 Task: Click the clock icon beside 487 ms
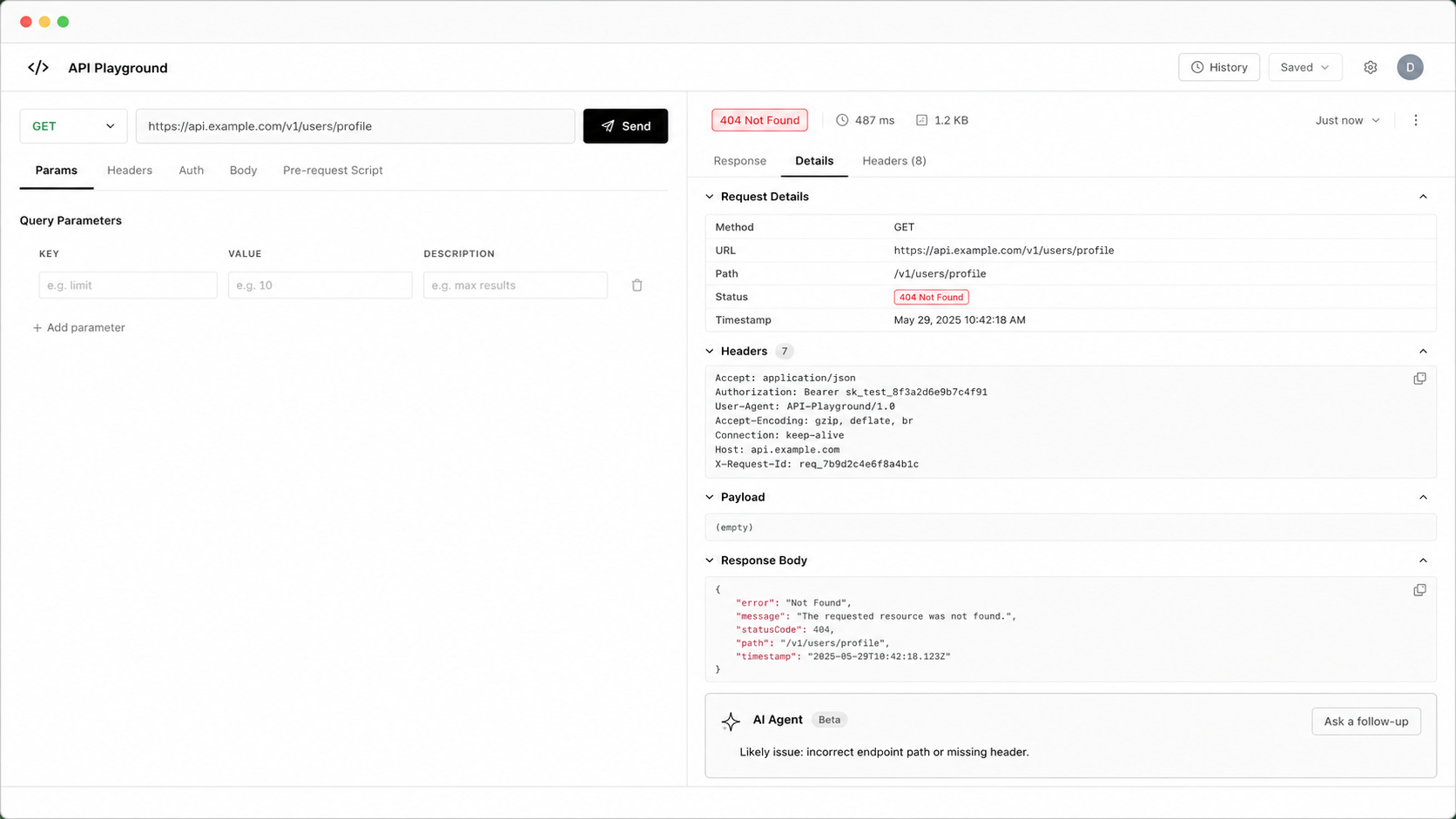[842, 120]
